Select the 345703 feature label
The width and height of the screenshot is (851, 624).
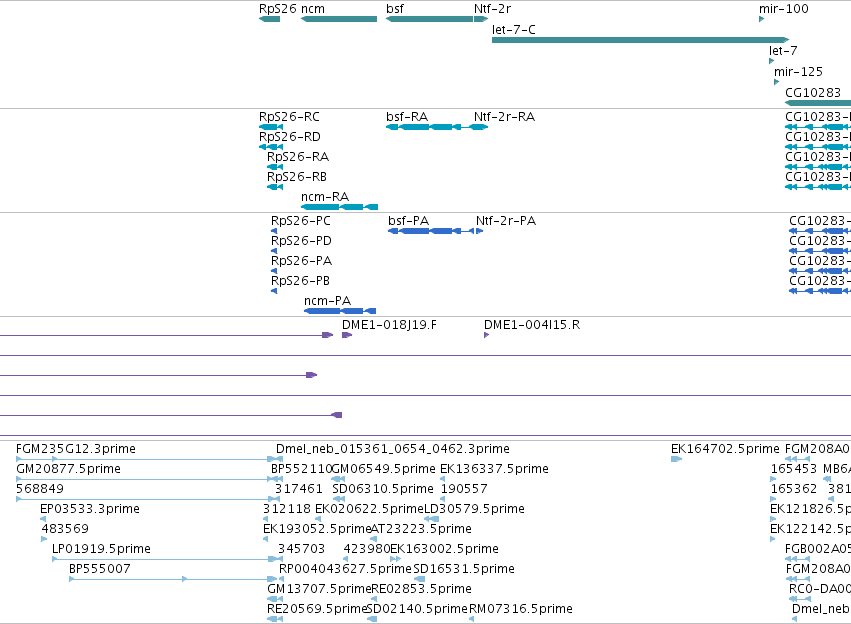pos(302,549)
